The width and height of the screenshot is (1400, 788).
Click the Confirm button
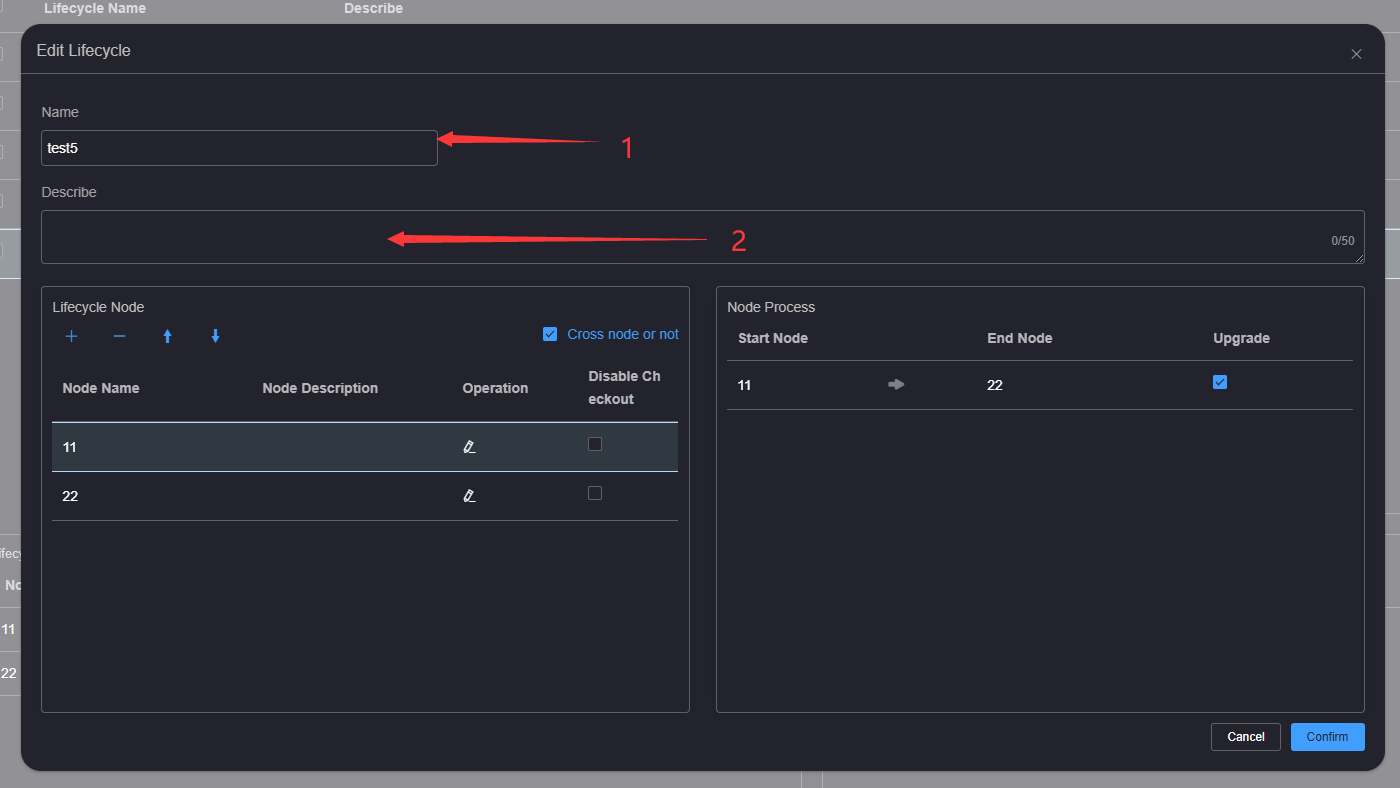coord(1328,737)
